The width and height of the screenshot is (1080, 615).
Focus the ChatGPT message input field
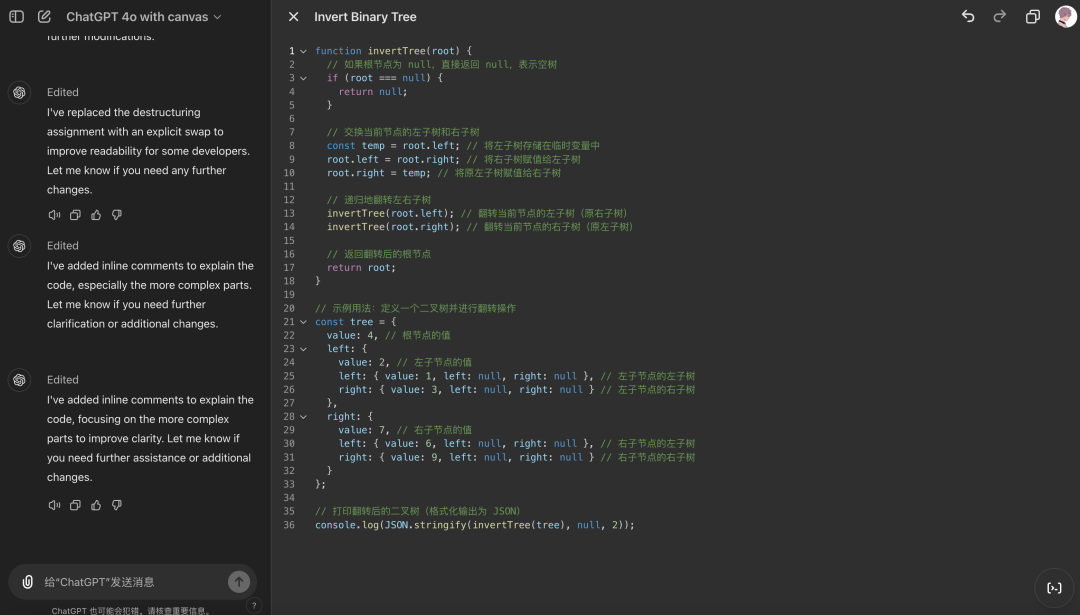click(x=130, y=582)
